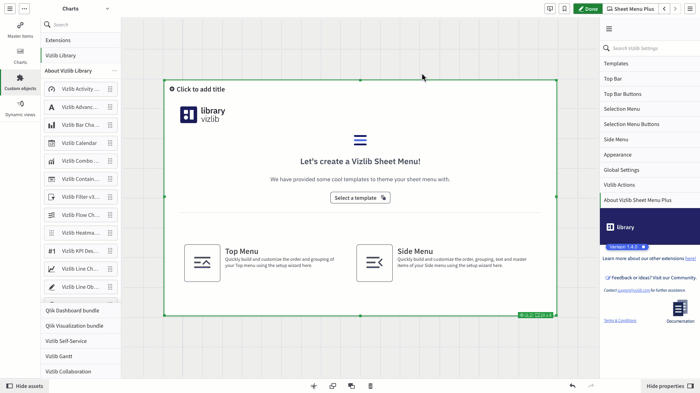Expand the Qlik Dashboard bundle section

[x=81, y=310]
